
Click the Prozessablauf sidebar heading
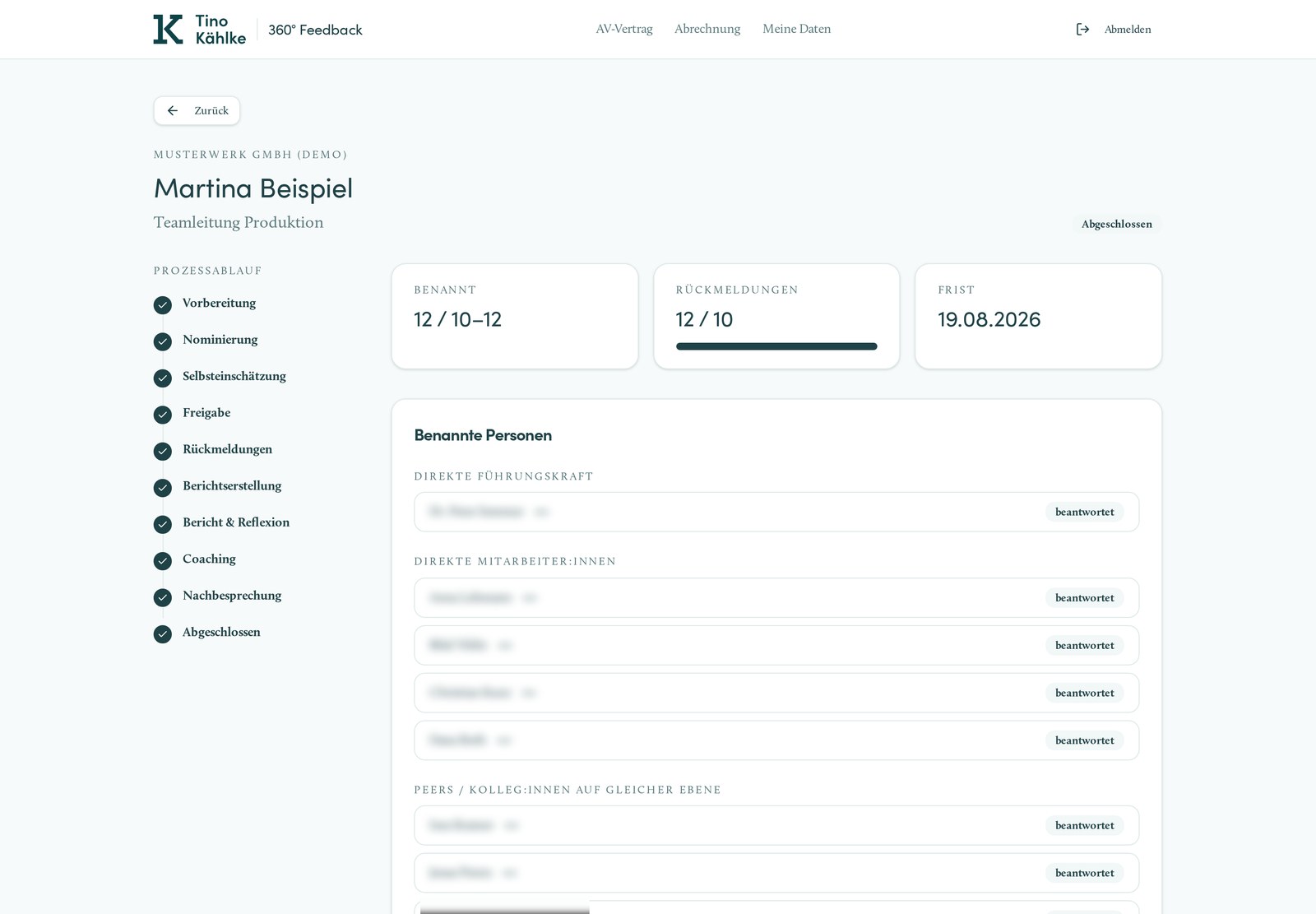207,271
